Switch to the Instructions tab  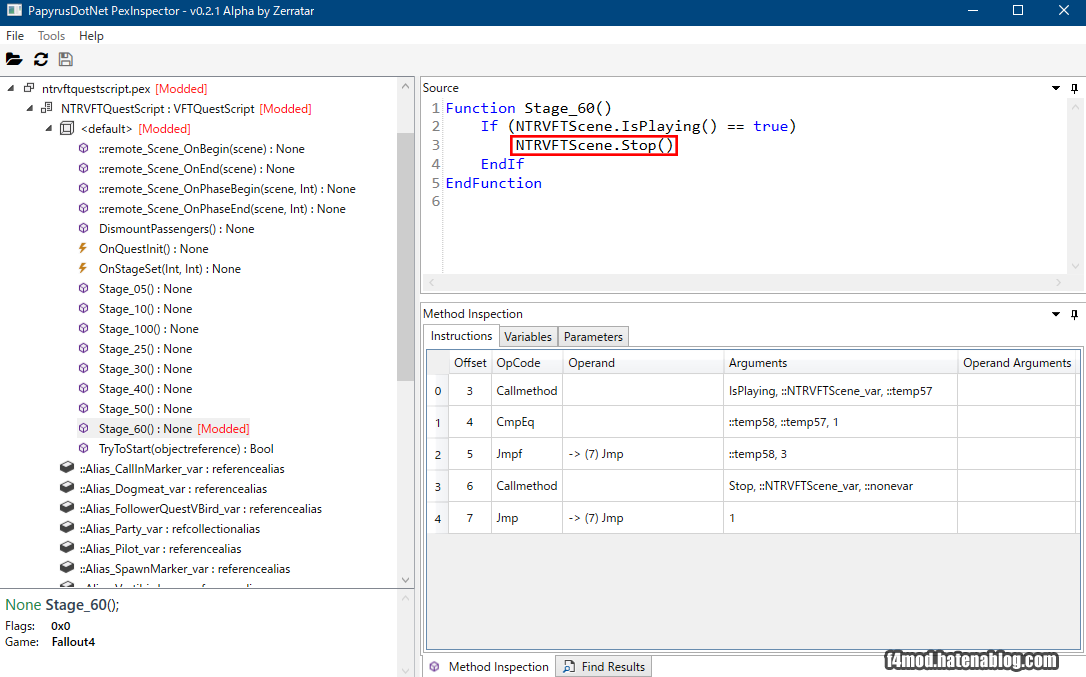click(x=461, y=336)
